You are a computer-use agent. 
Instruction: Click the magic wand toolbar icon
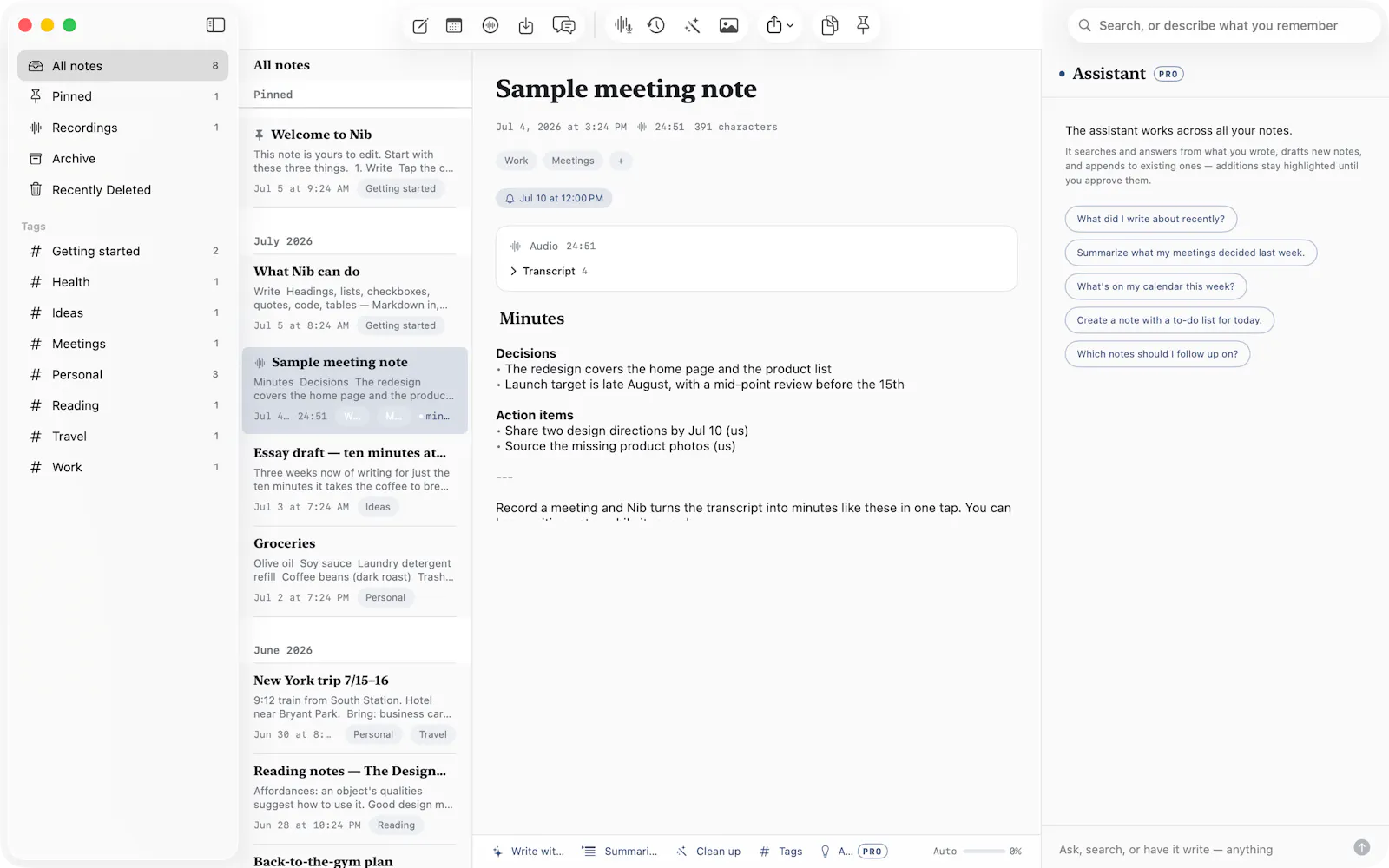[x=693, y=26]
